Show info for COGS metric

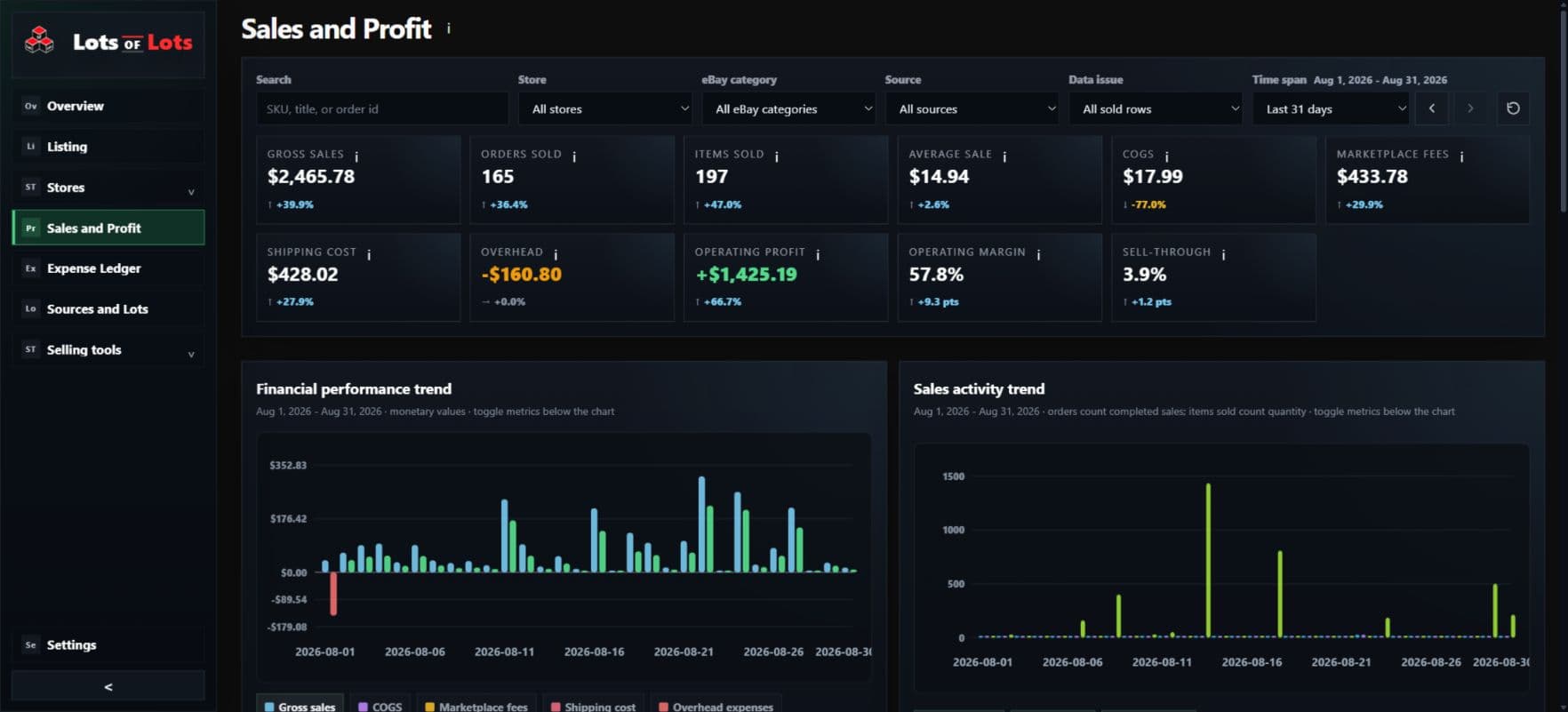coord(1167,156)
